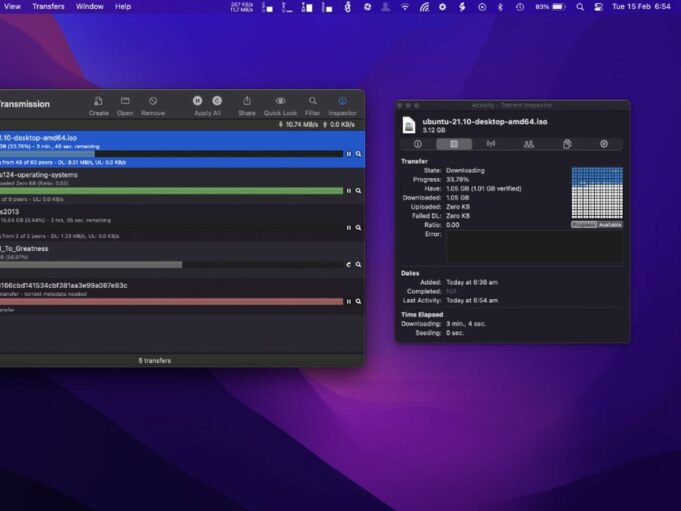The width and height of the screenshot is (681, 511).
Task: Select Available in pieces view toggle
Action: click(610, 225)
